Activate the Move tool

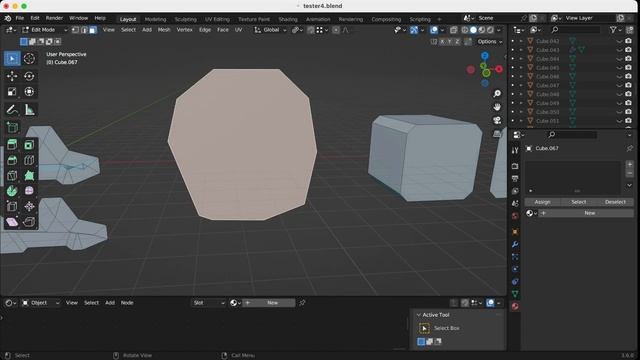(12, 76)
